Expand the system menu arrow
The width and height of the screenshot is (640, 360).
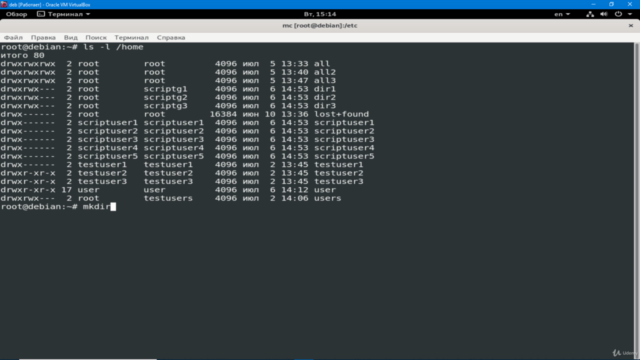point(630,14)
